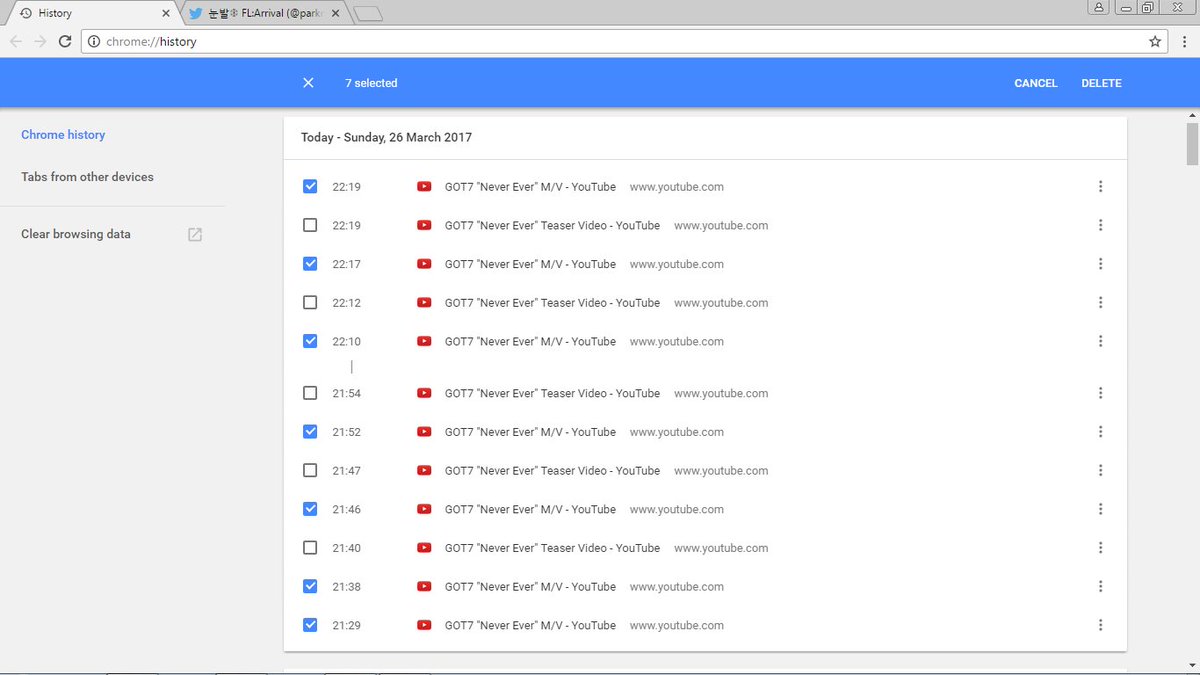Viewport: 1200px width, 675px height.
Task: Open the three-dot menu for the 21:29 entry
Action: (x=1100, y=625)
